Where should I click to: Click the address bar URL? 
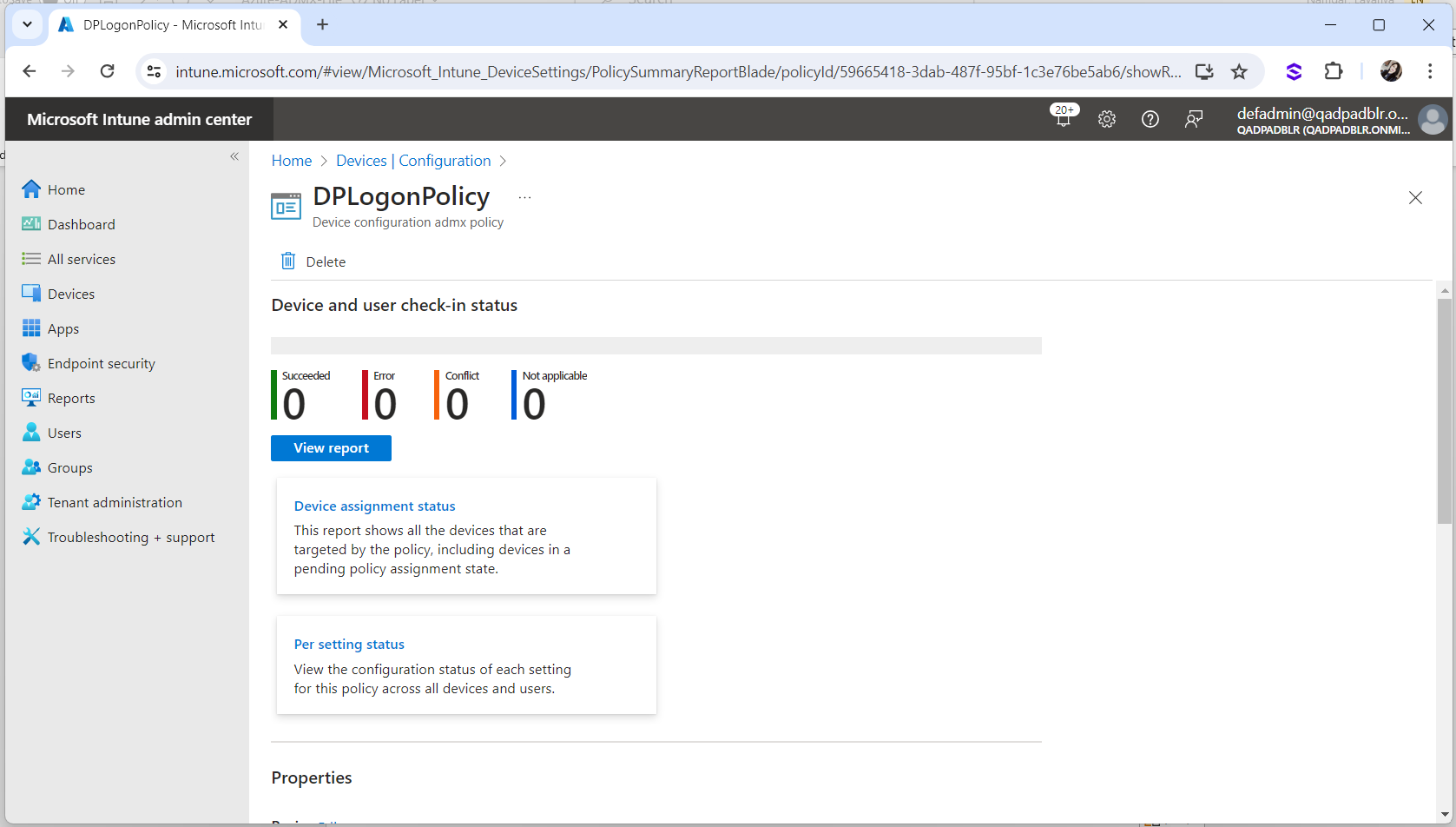click(678, 72)
